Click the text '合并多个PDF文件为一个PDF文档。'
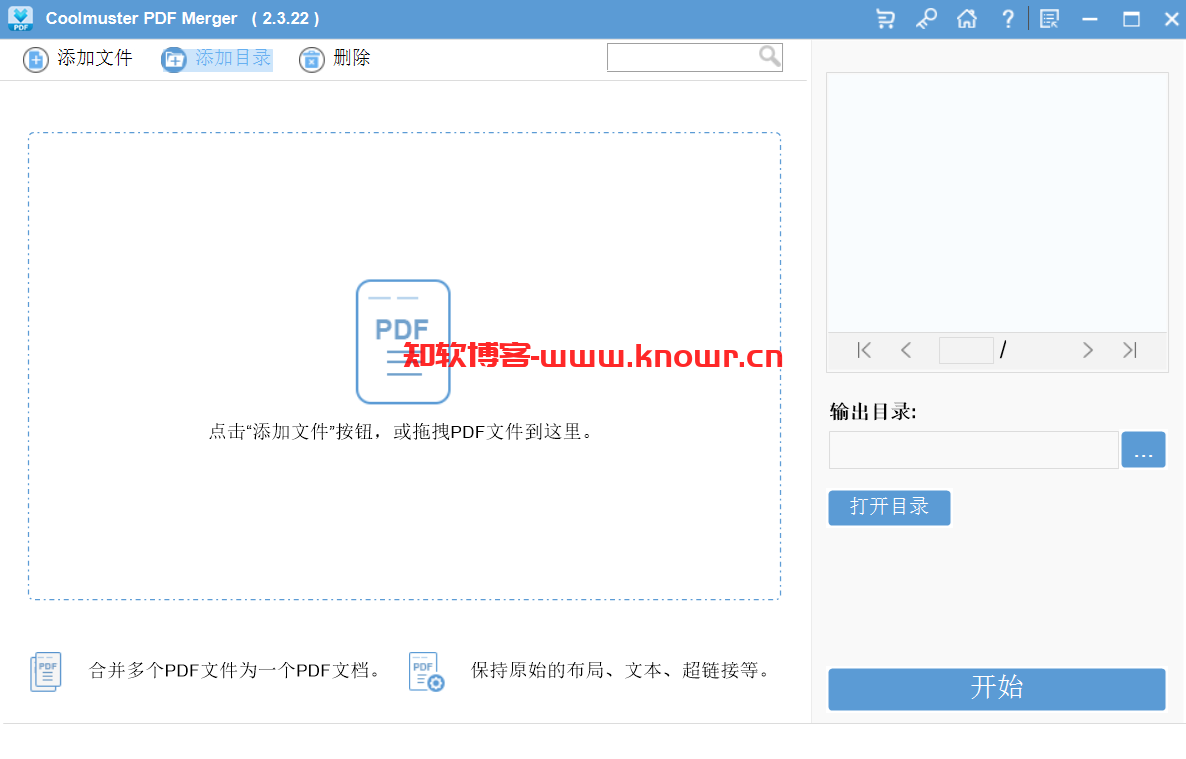This screenshot has width=1186, height=759. click(234, 671)
